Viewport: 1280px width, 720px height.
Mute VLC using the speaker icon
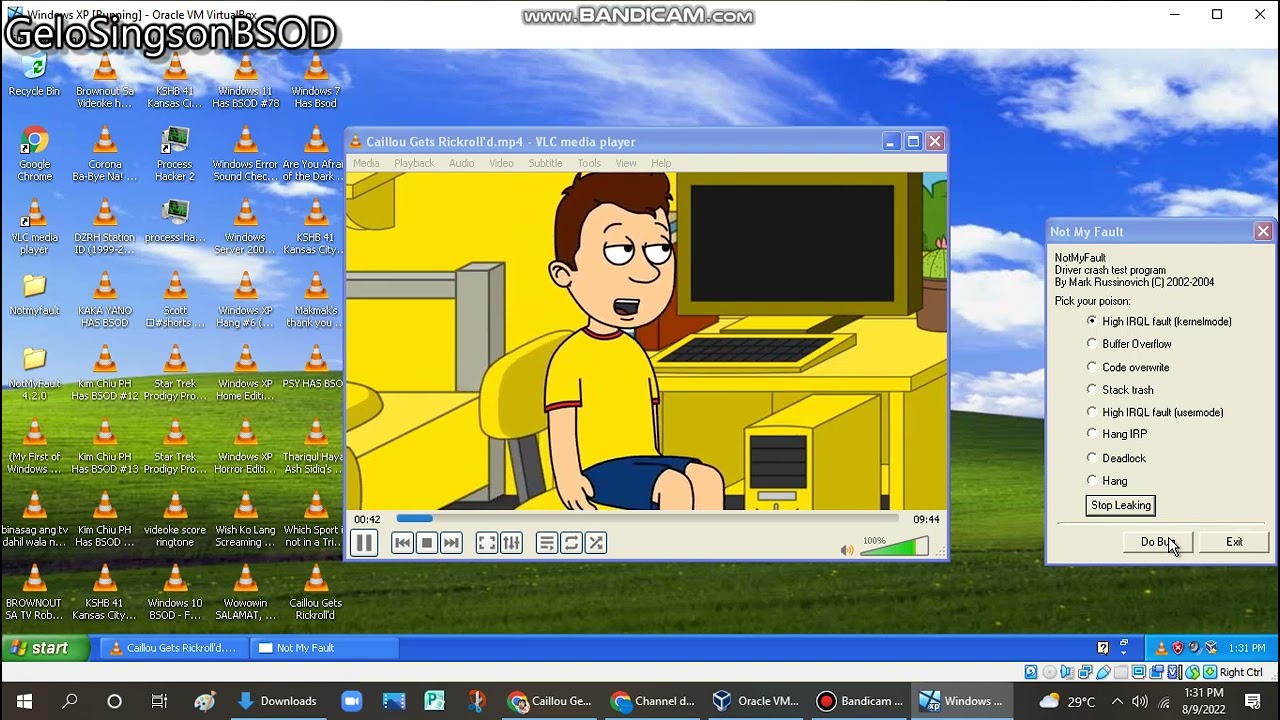847,550
